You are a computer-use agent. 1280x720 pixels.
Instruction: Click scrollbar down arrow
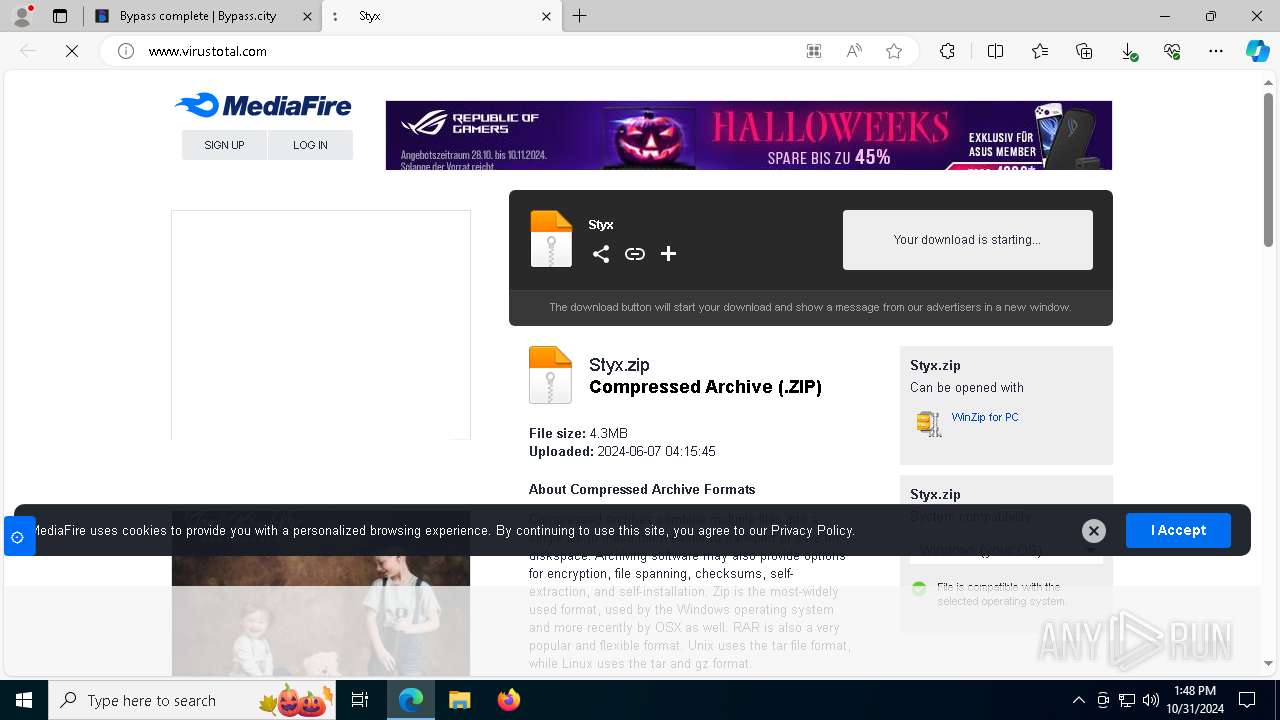[1268, 663]
